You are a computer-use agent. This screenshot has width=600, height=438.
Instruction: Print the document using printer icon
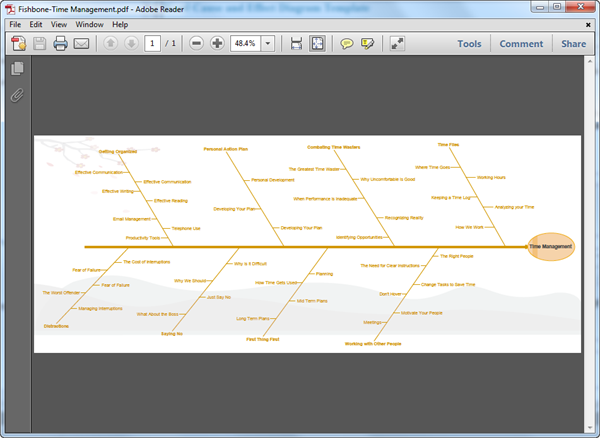pyautogui.click(x=60, y=44)
